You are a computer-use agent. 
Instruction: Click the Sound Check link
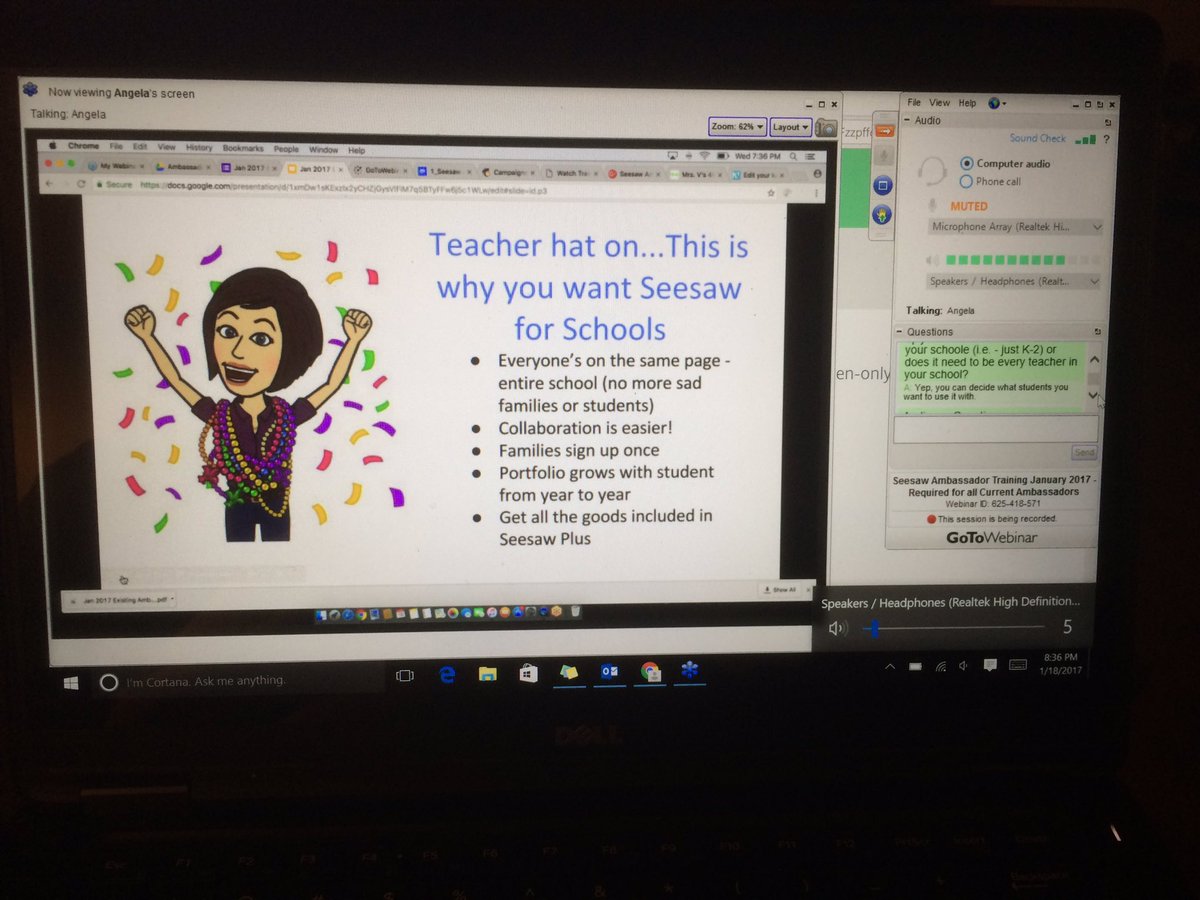coord(1037,139)
